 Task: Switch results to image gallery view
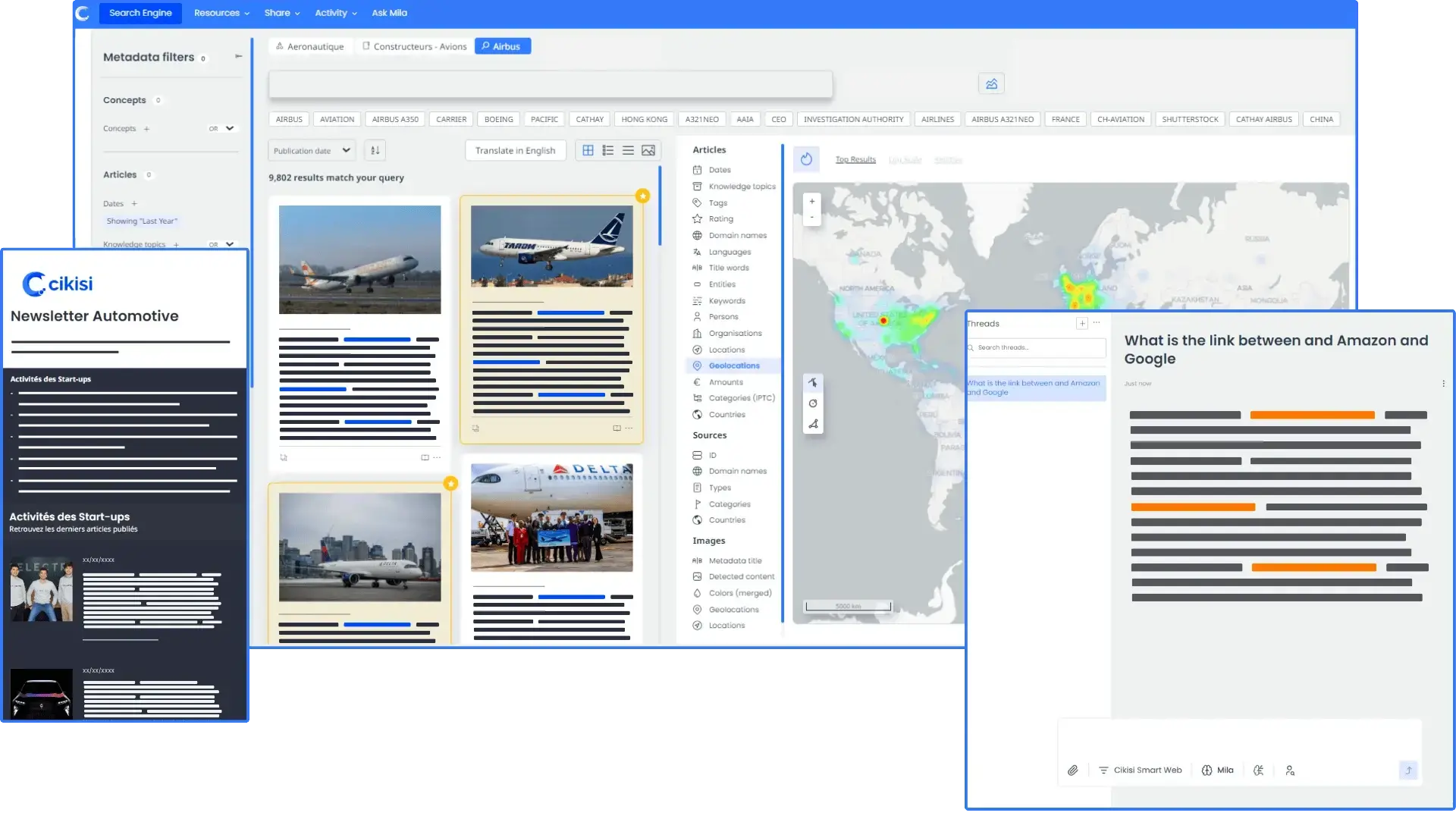pos(648,150)
